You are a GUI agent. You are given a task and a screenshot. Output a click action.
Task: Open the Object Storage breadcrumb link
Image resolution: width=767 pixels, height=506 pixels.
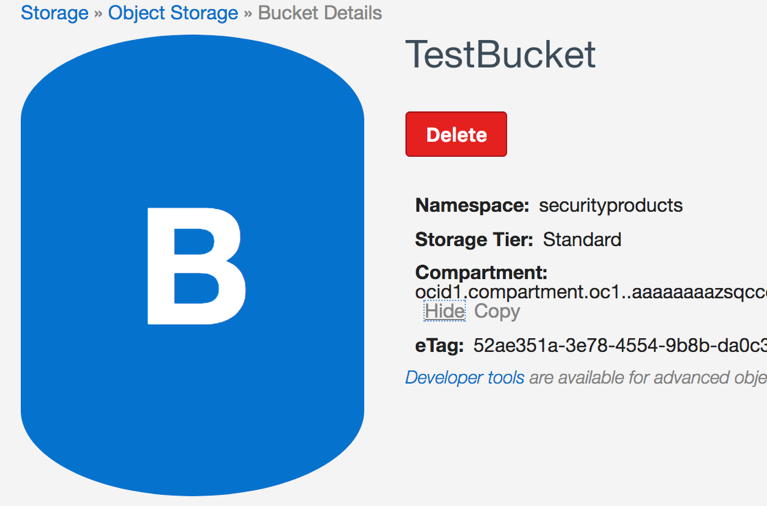(173, 14)
